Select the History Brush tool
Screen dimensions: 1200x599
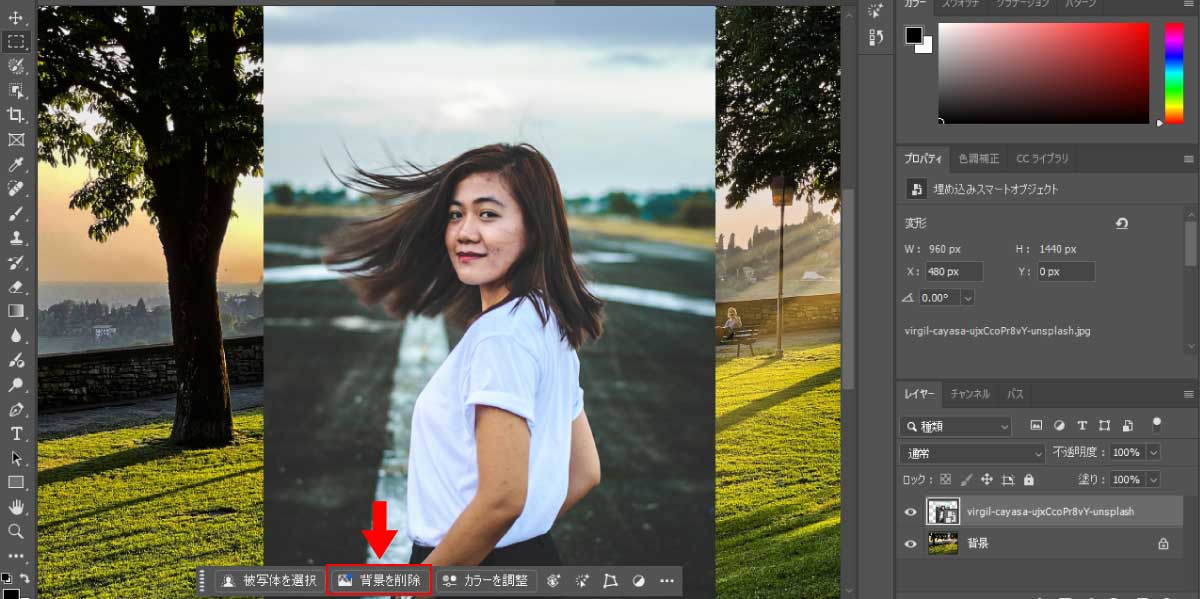point(16,262)
